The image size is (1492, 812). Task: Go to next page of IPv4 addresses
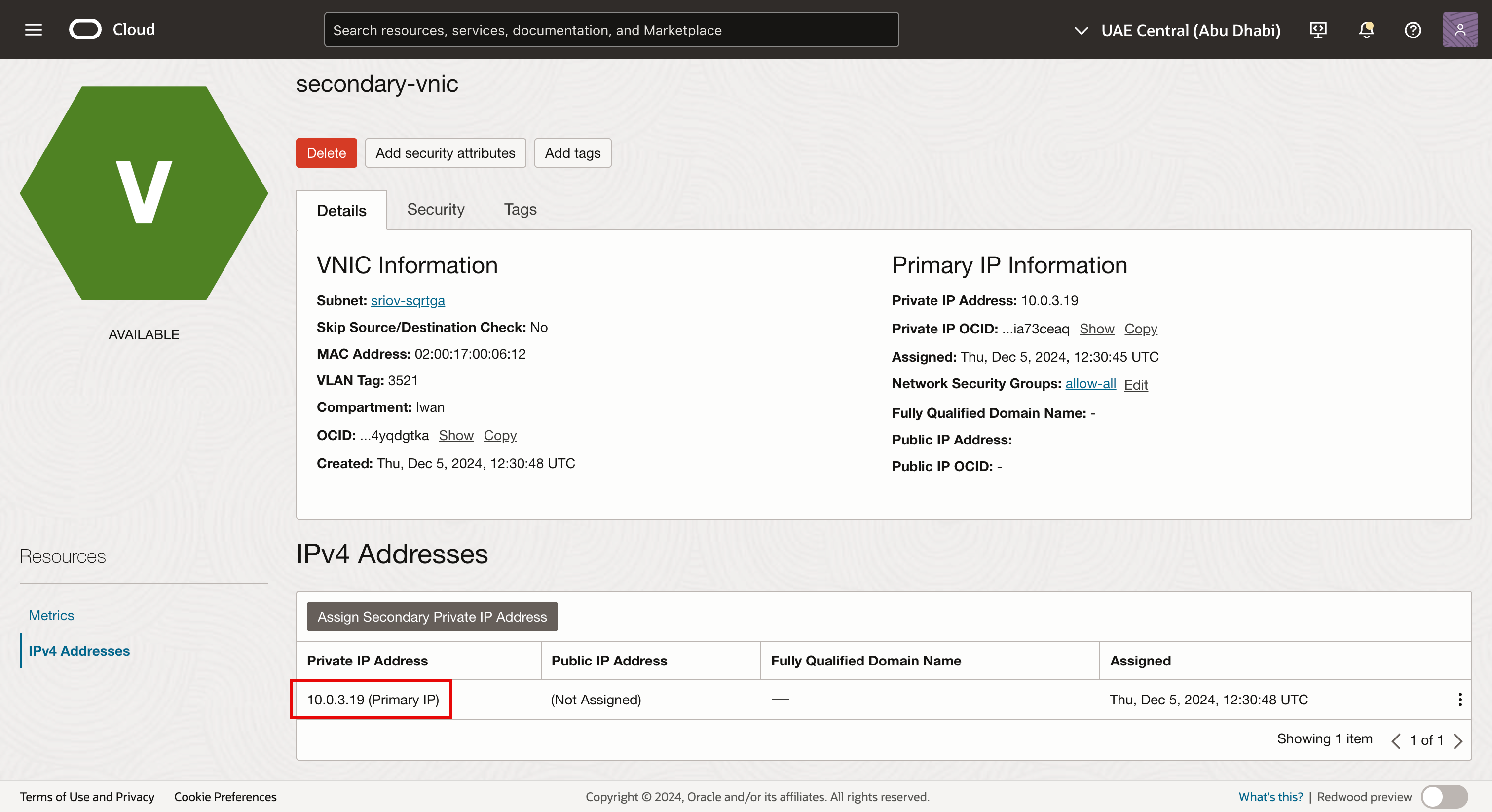coord(1458,741)
